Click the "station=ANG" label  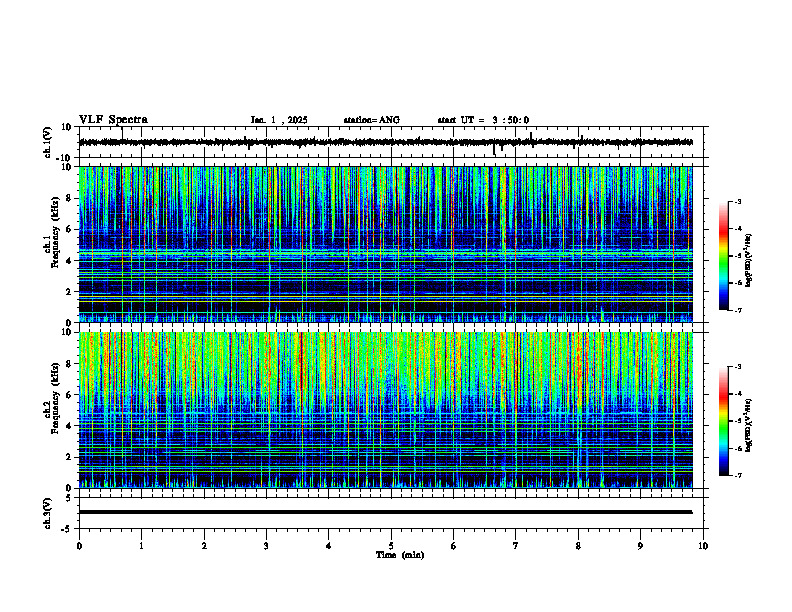tap(371, 120)
